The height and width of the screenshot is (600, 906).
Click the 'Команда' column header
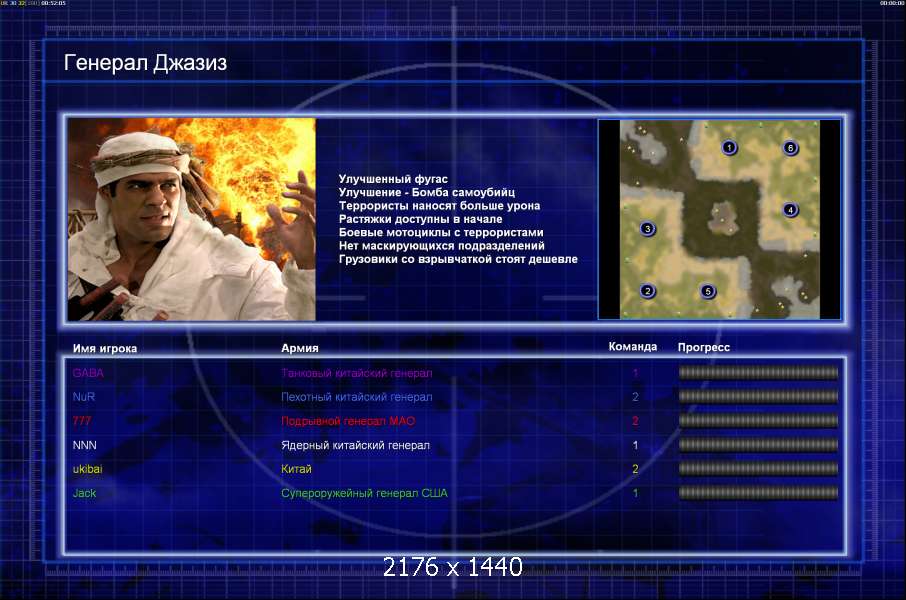(633, 347)
